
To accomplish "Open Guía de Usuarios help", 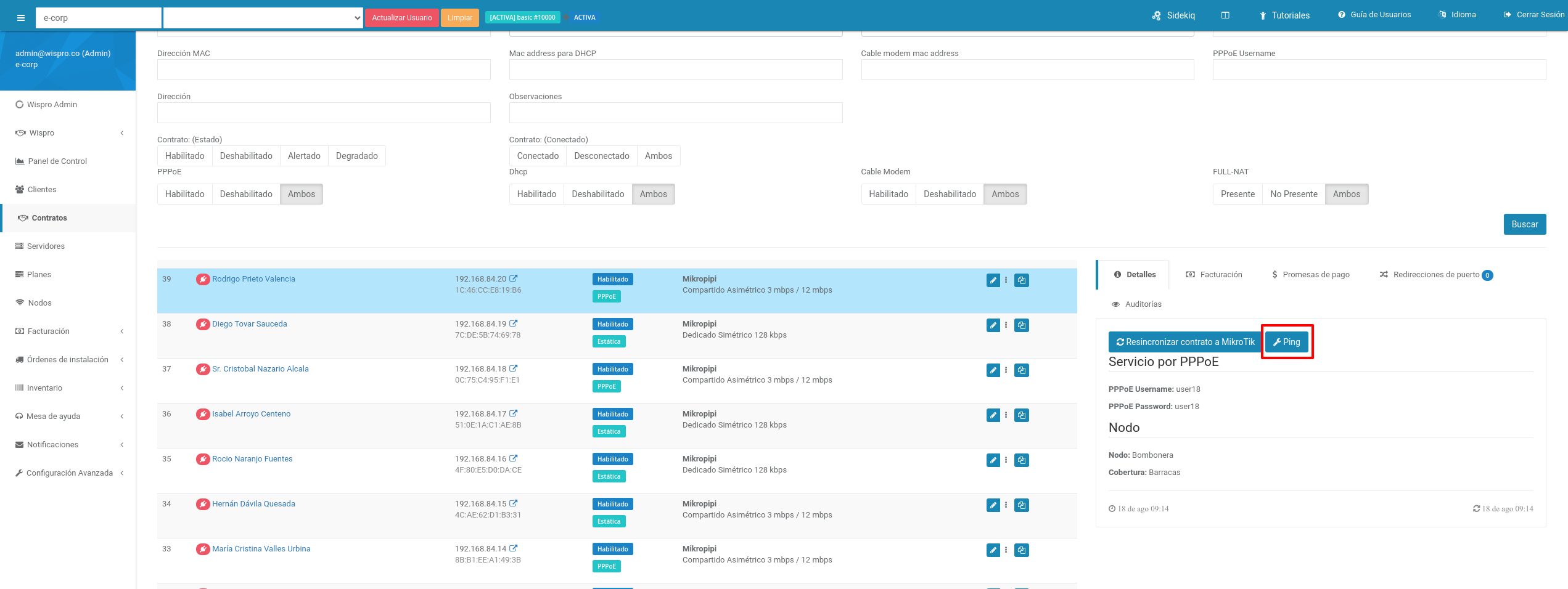I will point(1374,15).
